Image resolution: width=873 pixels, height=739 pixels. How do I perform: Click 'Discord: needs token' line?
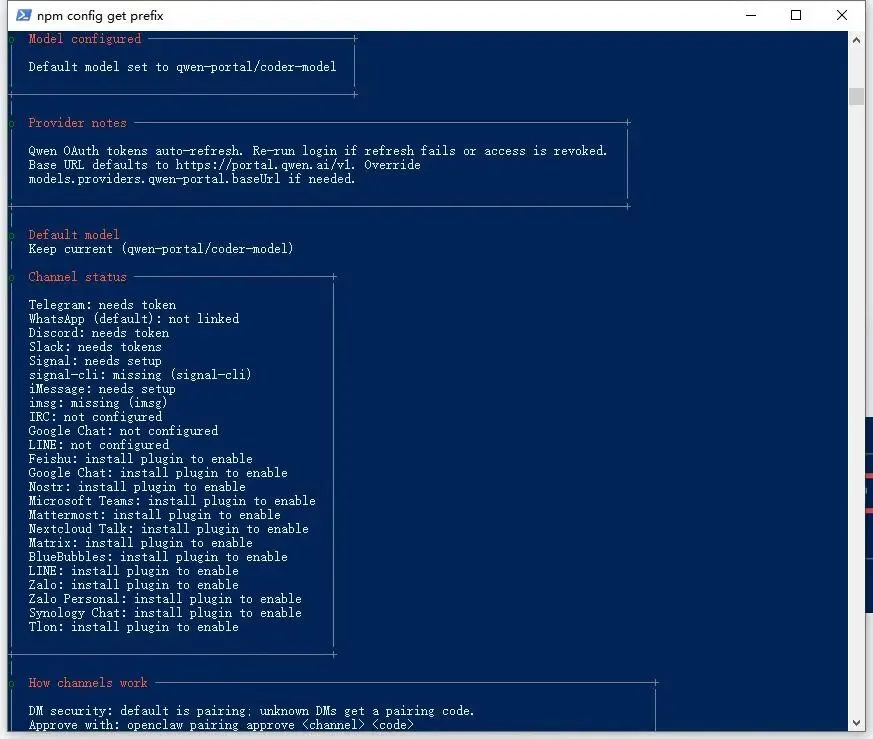(x=99, y=332)
